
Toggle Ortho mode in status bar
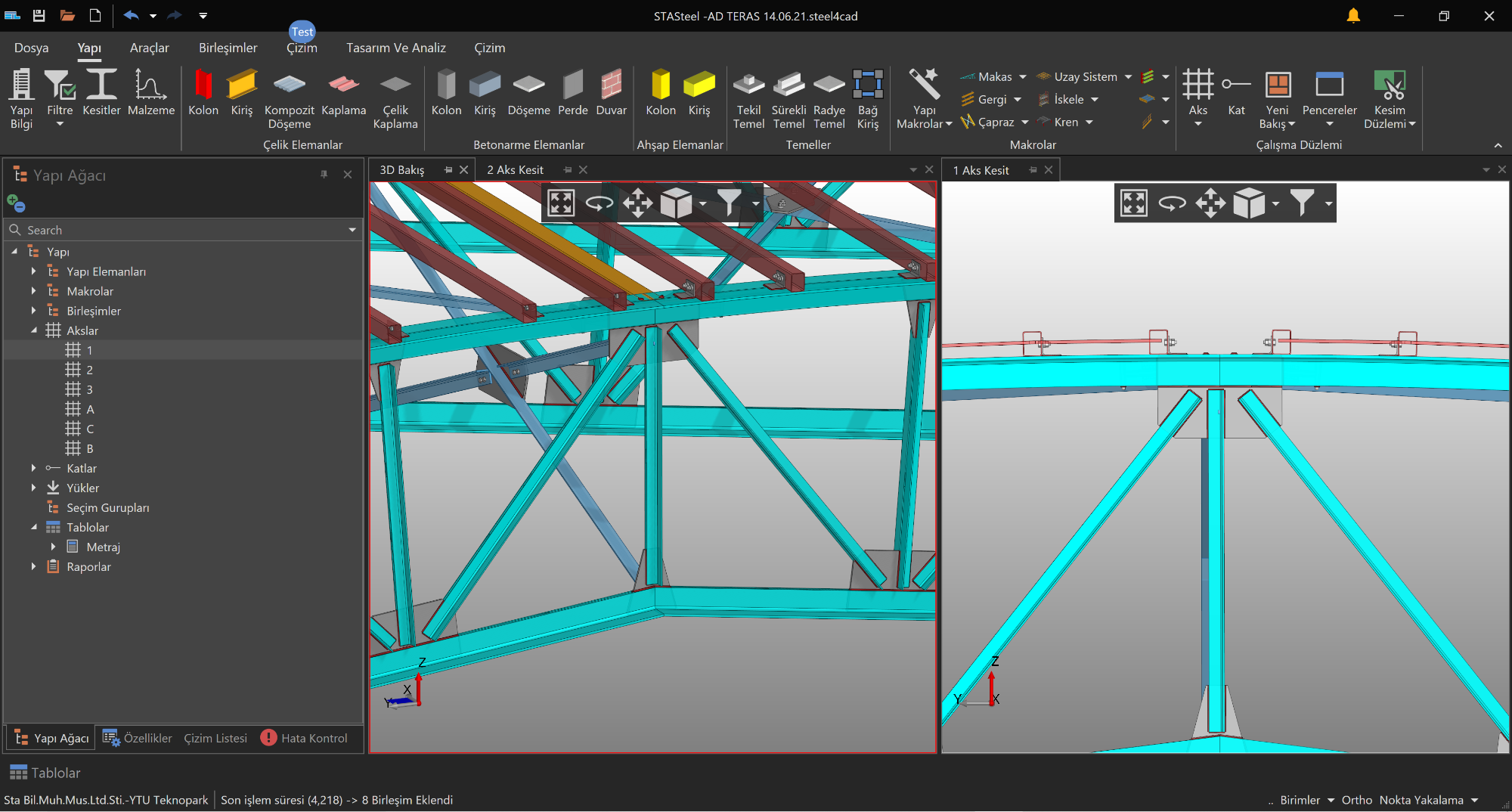pyautogui.click(x=1356, y=800)
